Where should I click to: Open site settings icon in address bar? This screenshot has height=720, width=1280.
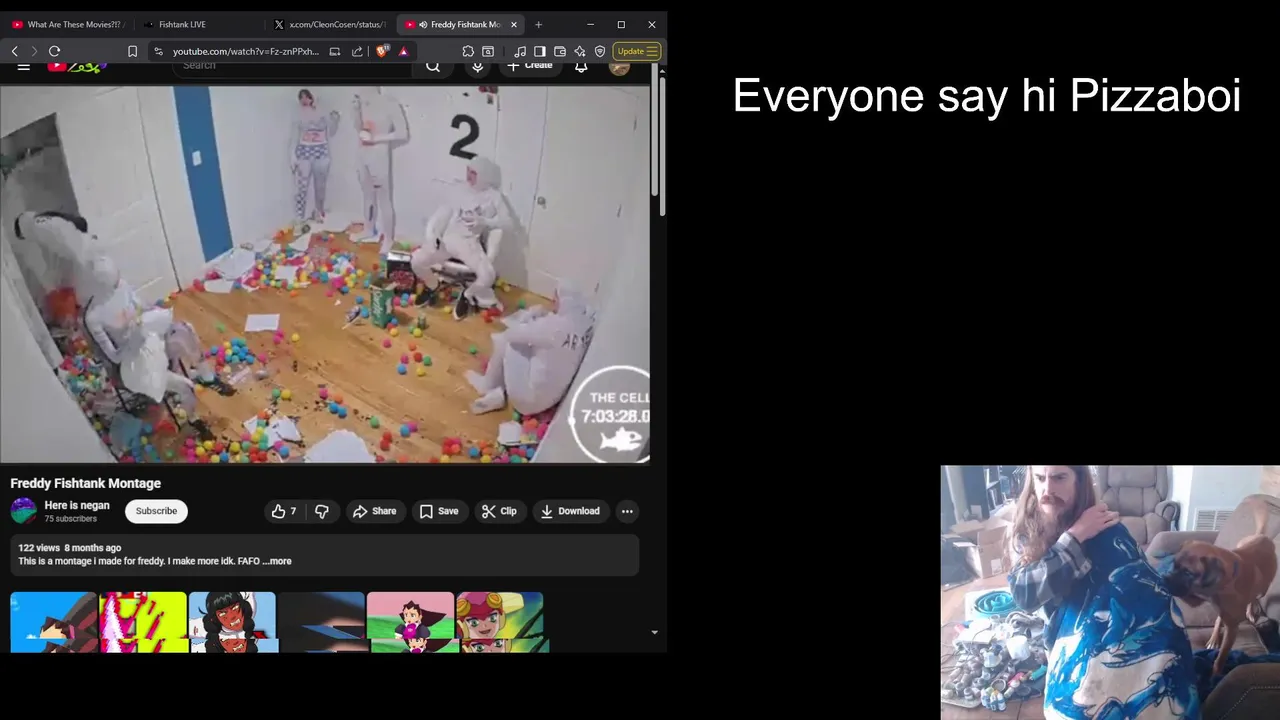pos(158,51)
